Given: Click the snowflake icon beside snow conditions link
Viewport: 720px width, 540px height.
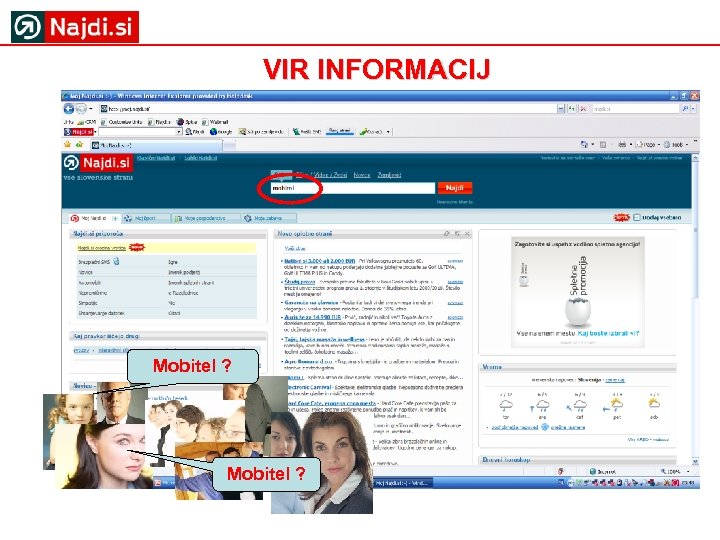Looking at the screenshot, I should click(x=545, y=427).
